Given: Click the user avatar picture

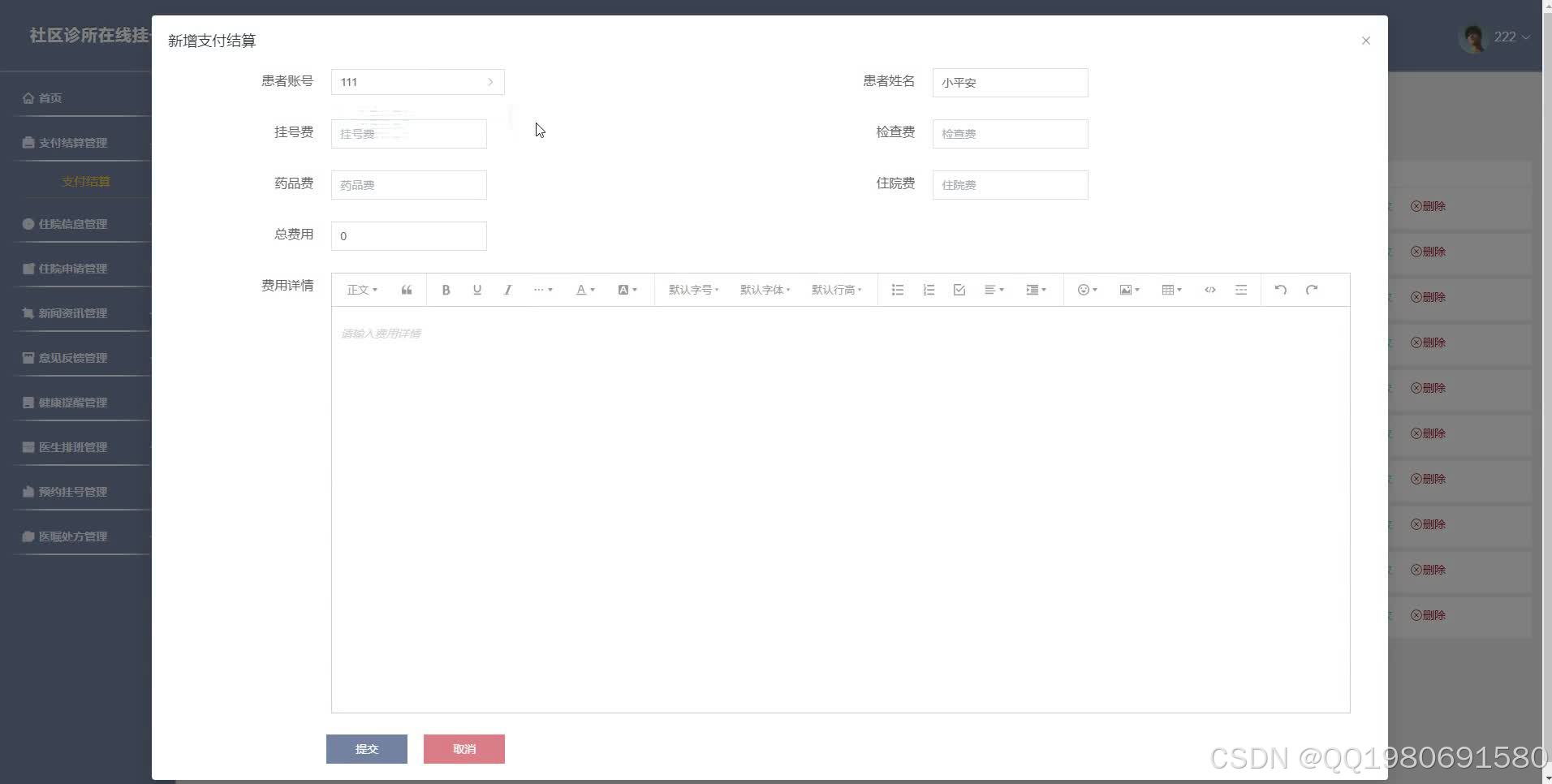Looking at the screenshot, I should point(1472,37).
